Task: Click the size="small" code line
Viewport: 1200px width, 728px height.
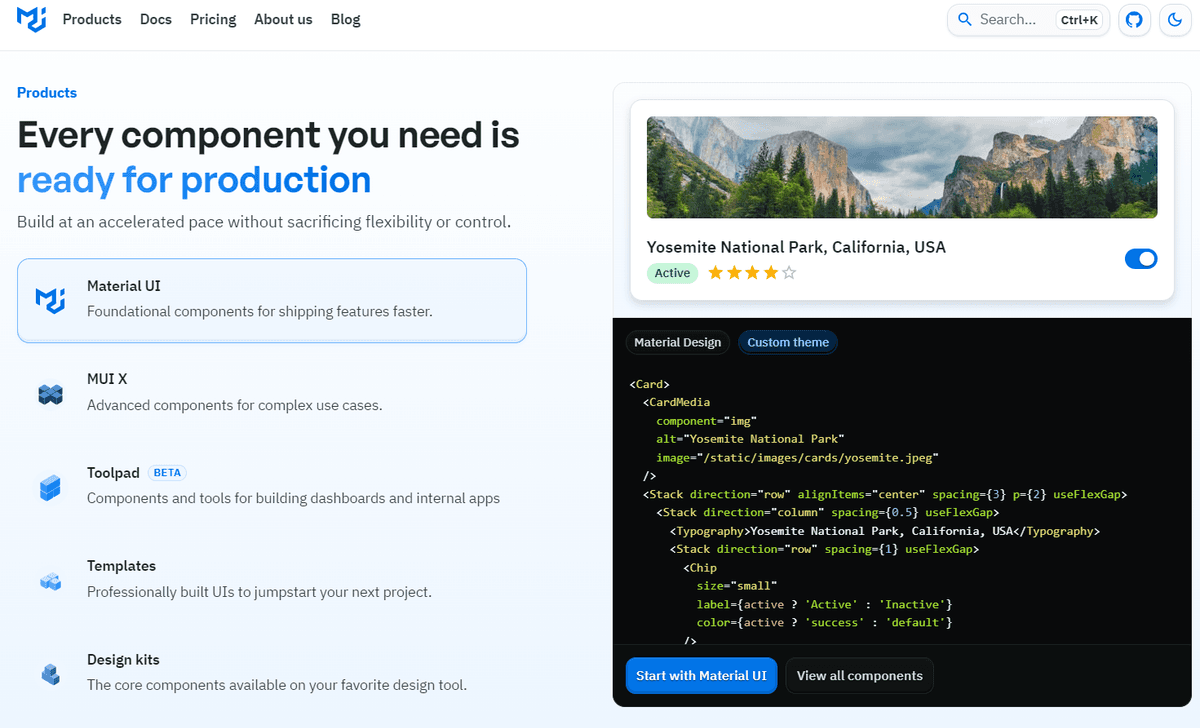Action: click(737, 586)
